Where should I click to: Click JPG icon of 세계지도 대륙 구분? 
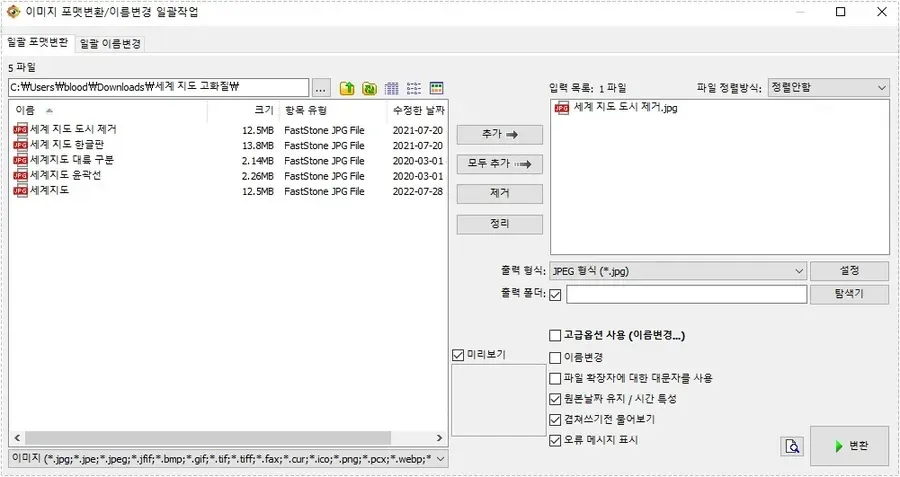tap(21, 160)
